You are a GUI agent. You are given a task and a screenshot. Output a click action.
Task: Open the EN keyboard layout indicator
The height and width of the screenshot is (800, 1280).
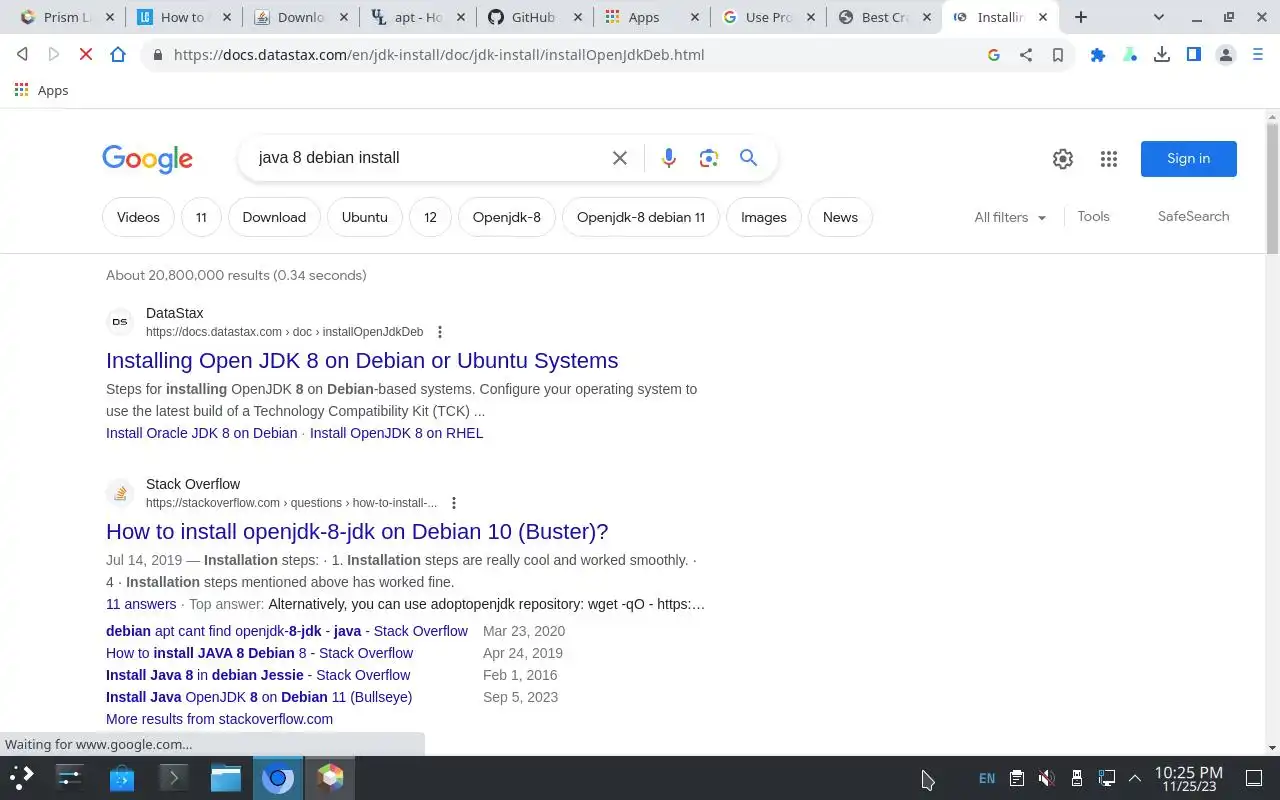pos(987,778)
